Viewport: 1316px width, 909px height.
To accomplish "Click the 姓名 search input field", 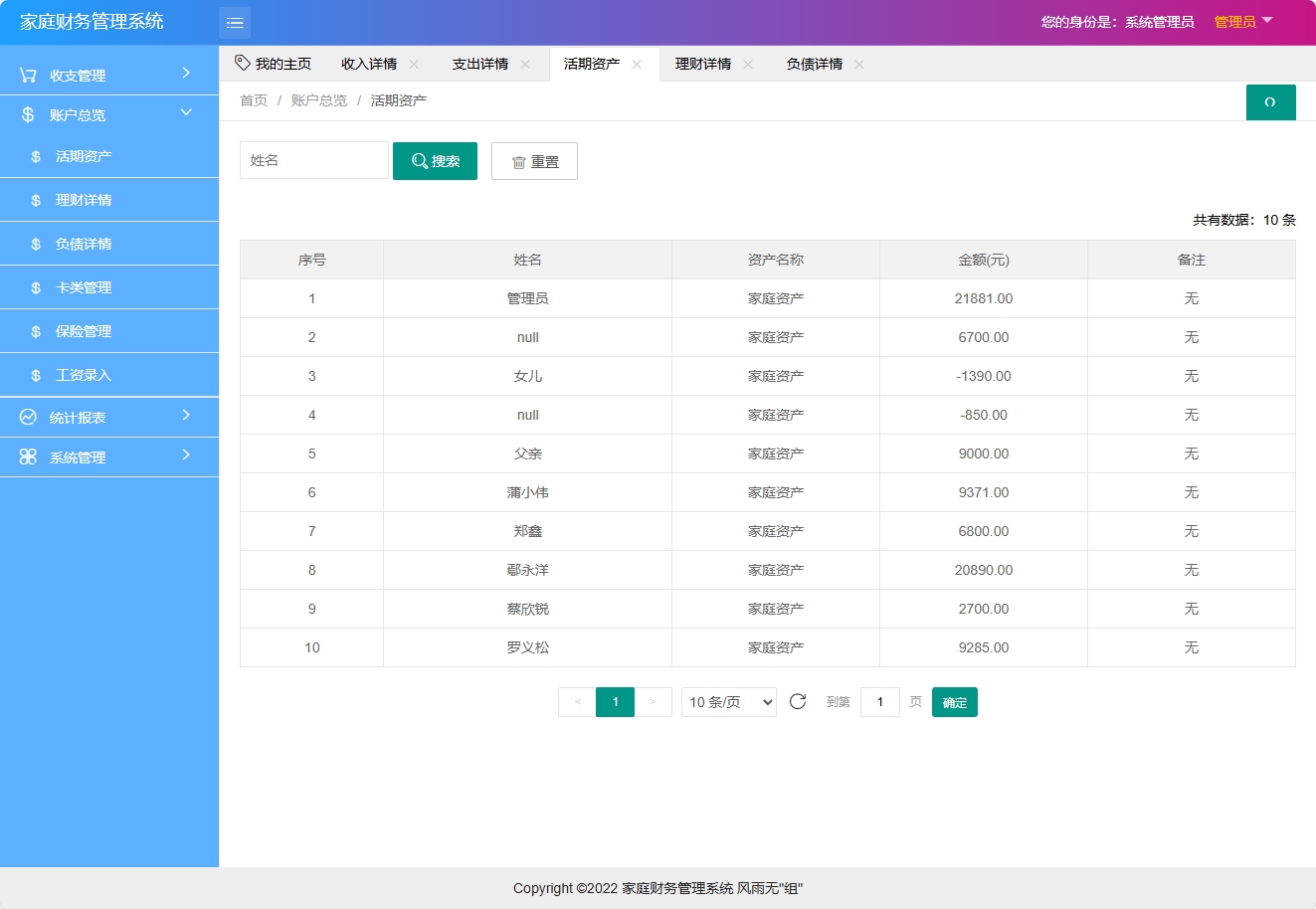I will 313,159.
